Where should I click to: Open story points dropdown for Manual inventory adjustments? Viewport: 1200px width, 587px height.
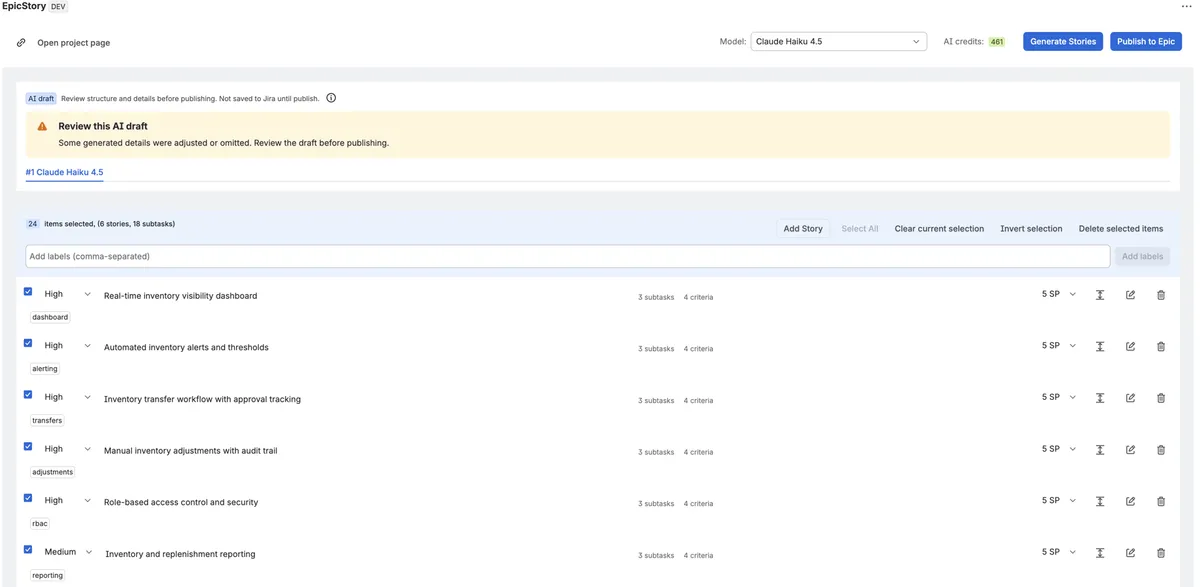pyautogui.click(x=1059, y=449)
